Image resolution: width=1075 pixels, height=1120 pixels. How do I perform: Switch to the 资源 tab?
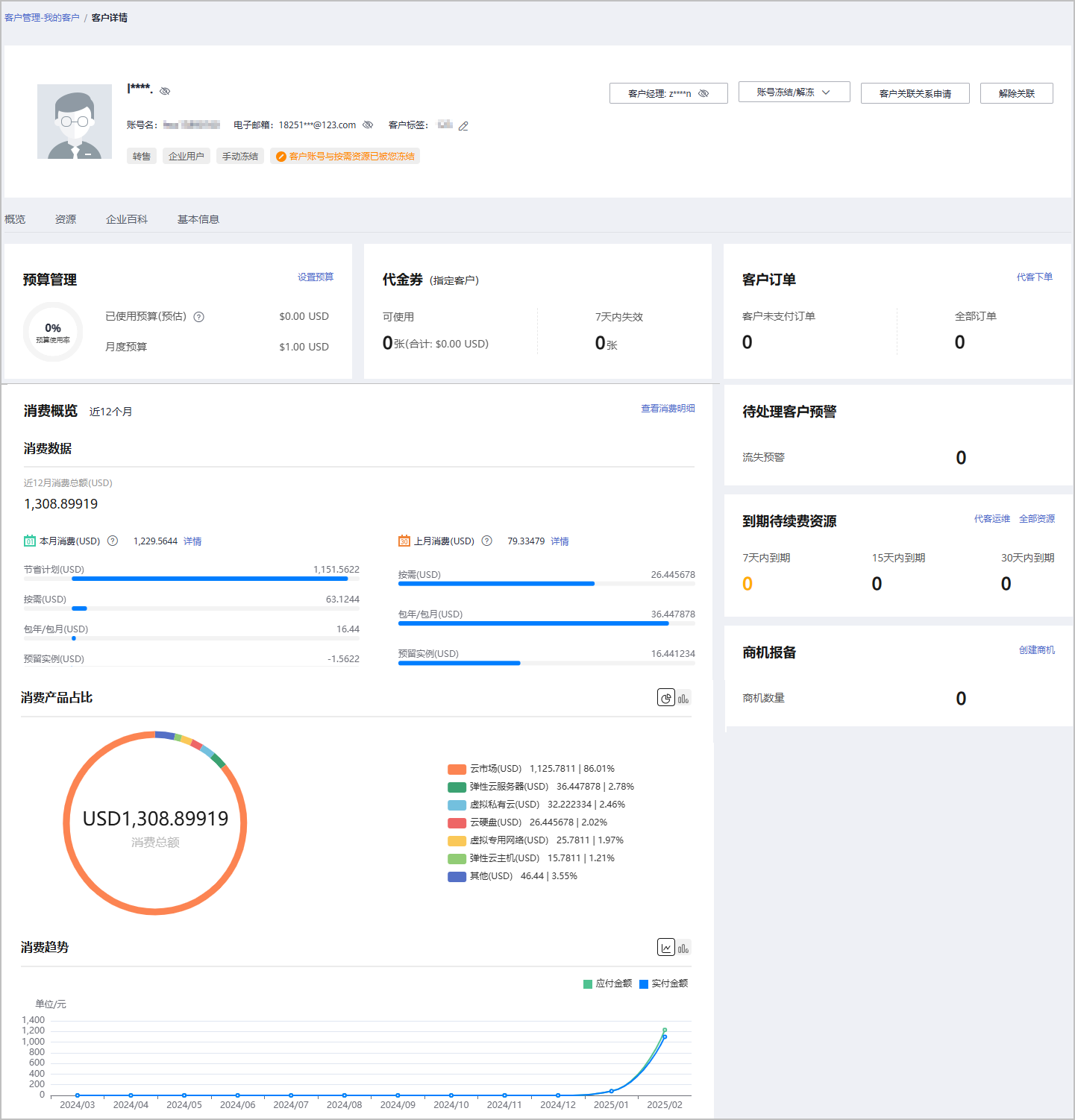[66, 219]
